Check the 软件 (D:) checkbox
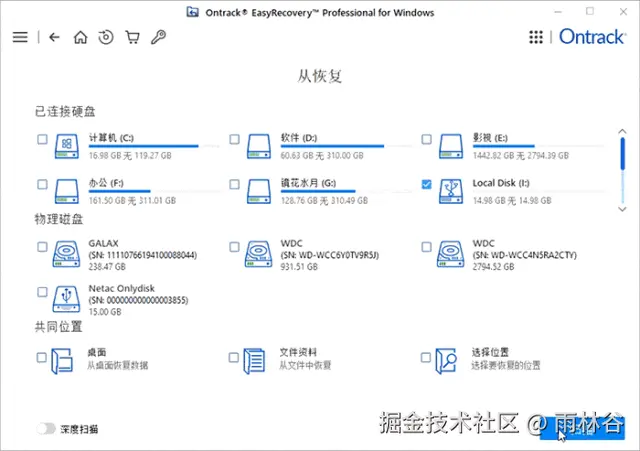 [234, 139]
